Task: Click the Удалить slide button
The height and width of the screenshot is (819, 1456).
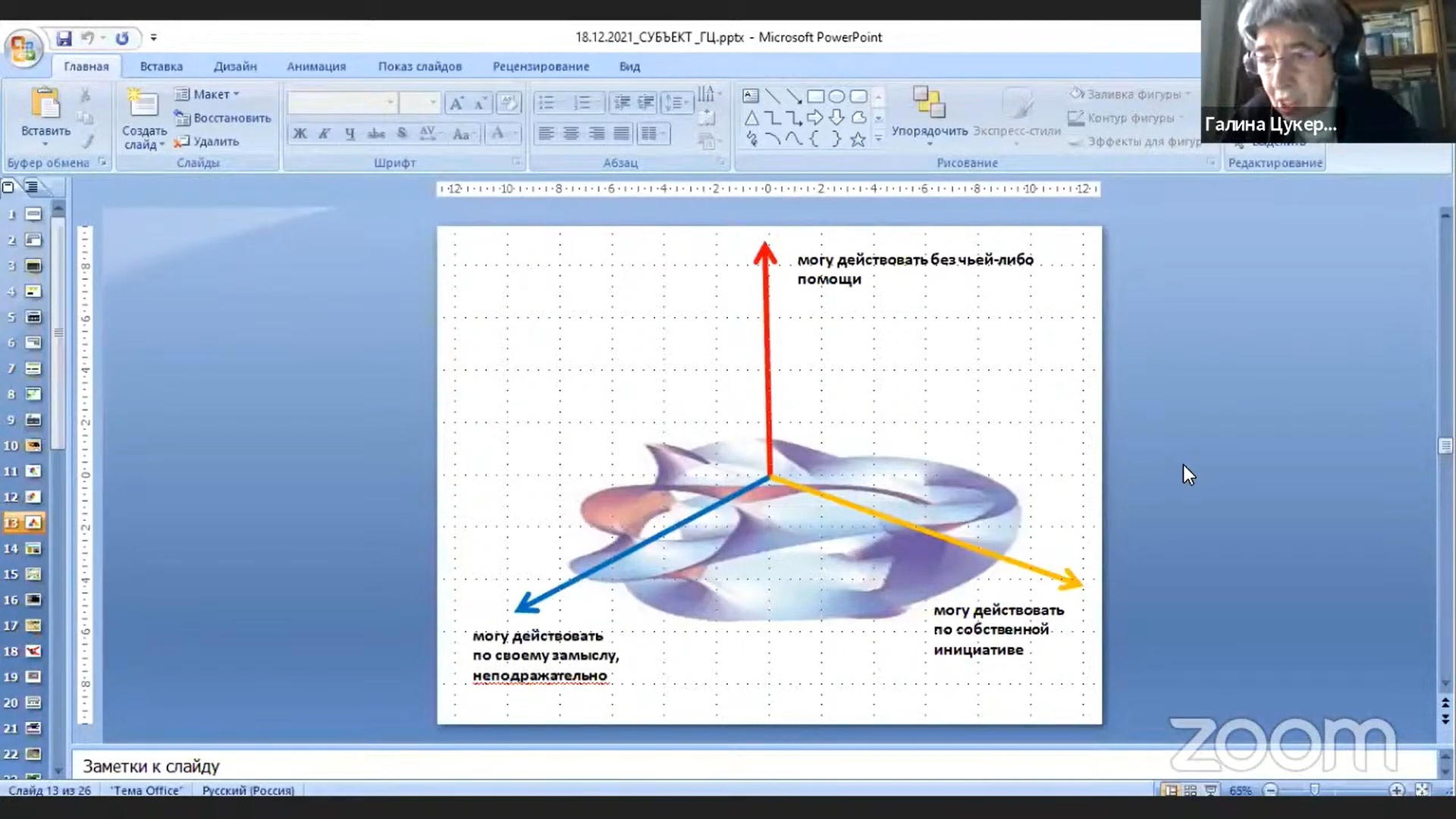Action: click(x=208, y=142)
